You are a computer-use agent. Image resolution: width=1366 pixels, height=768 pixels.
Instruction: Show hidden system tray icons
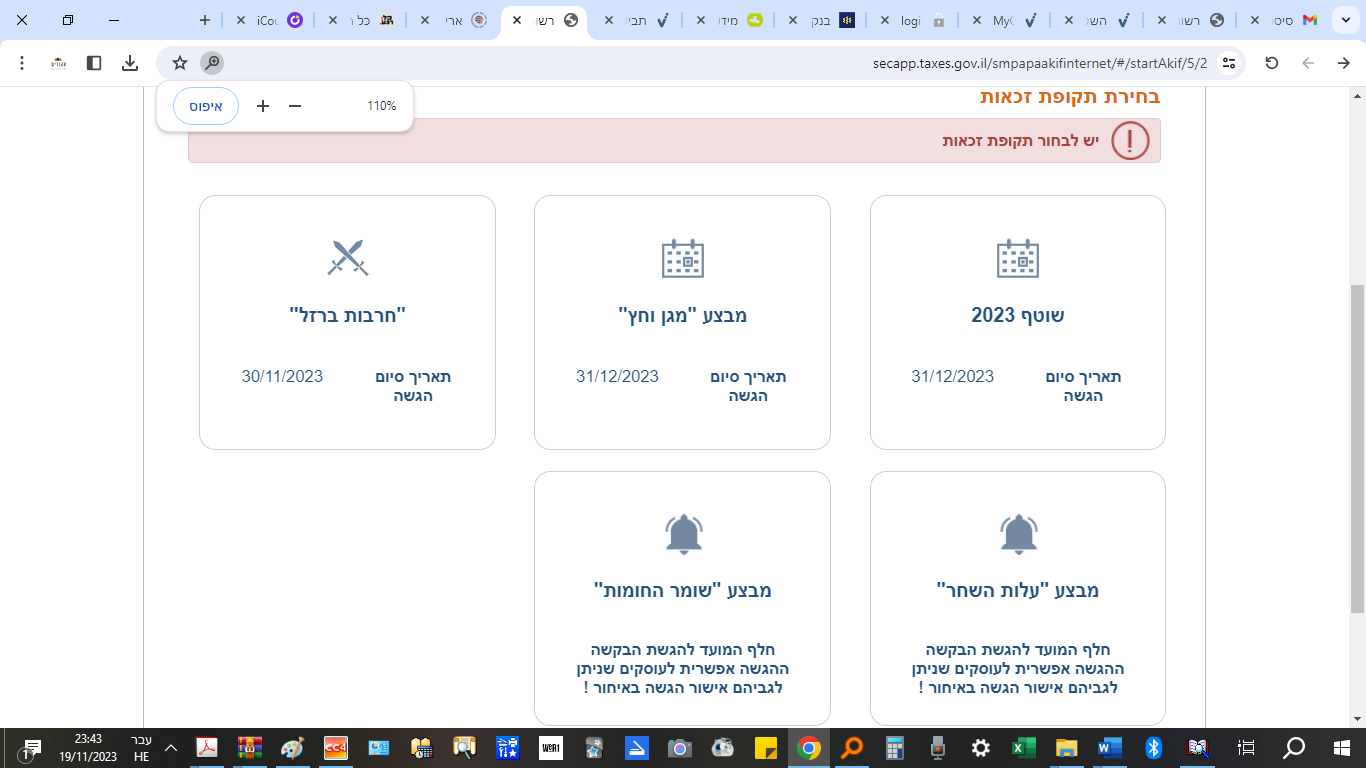coord(171,748)
